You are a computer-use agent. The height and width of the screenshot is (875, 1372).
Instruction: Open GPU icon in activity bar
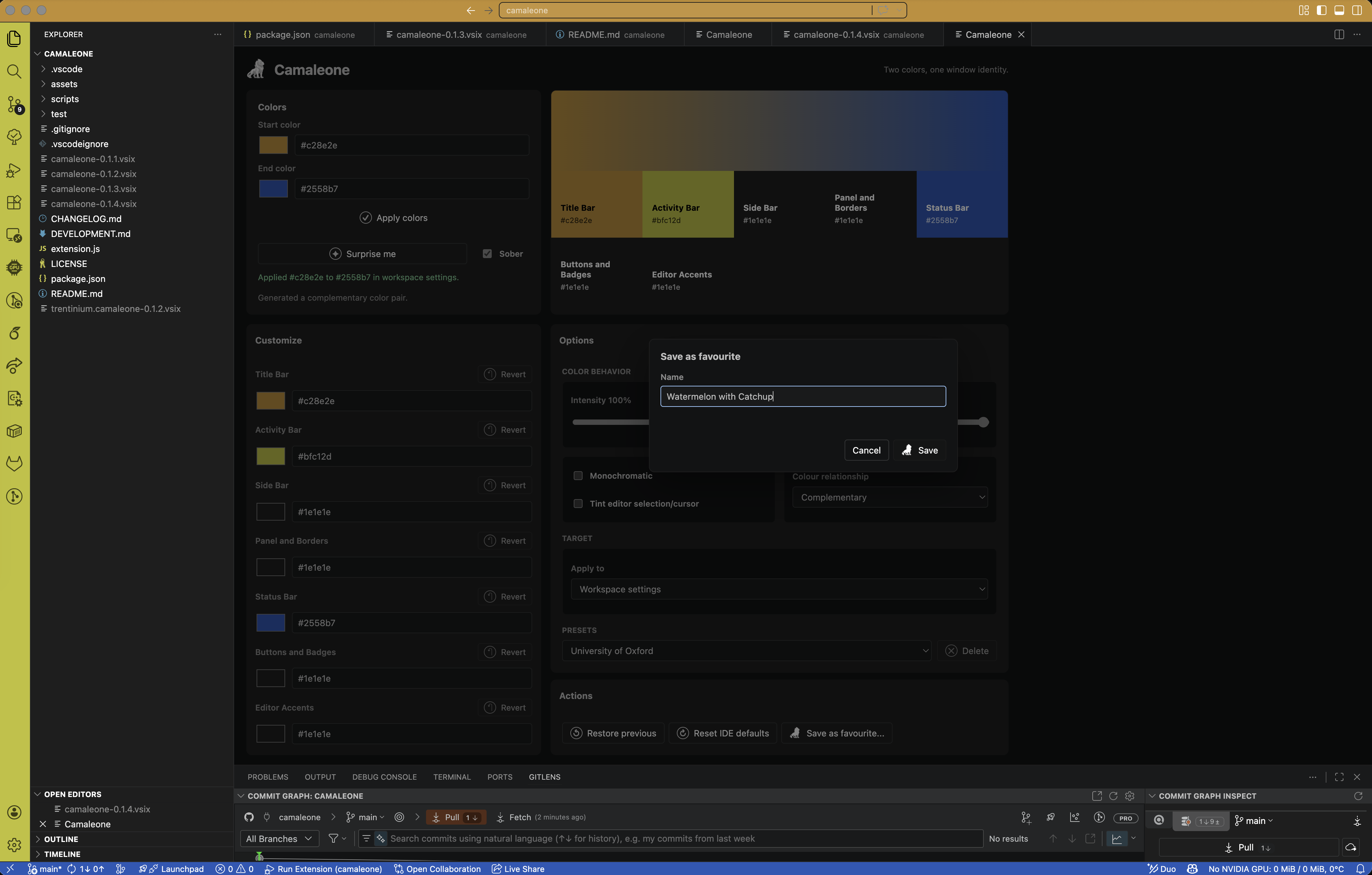pyautogui.click(x=14, y=267)
